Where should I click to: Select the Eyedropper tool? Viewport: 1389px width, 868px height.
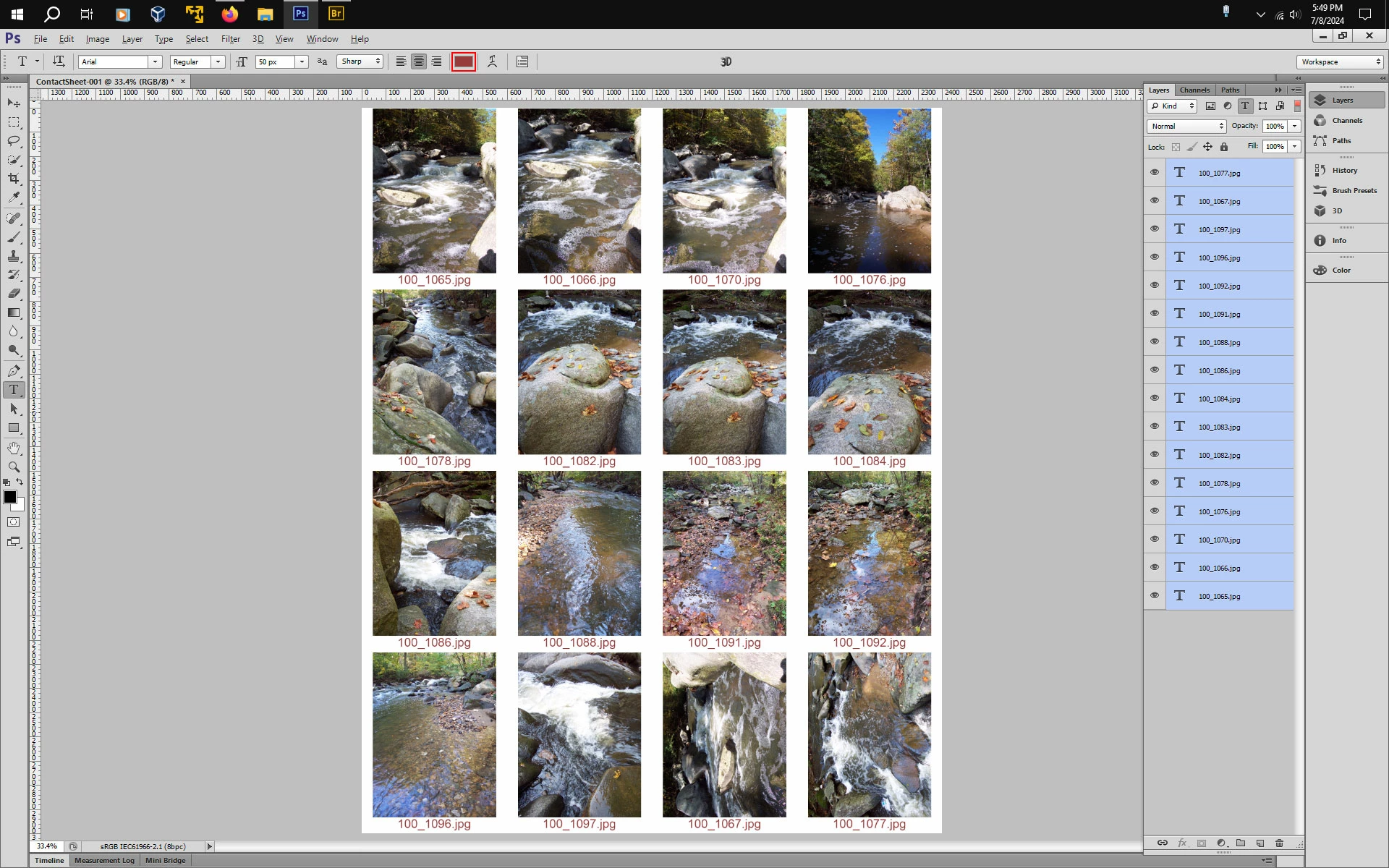click(14, 197)
